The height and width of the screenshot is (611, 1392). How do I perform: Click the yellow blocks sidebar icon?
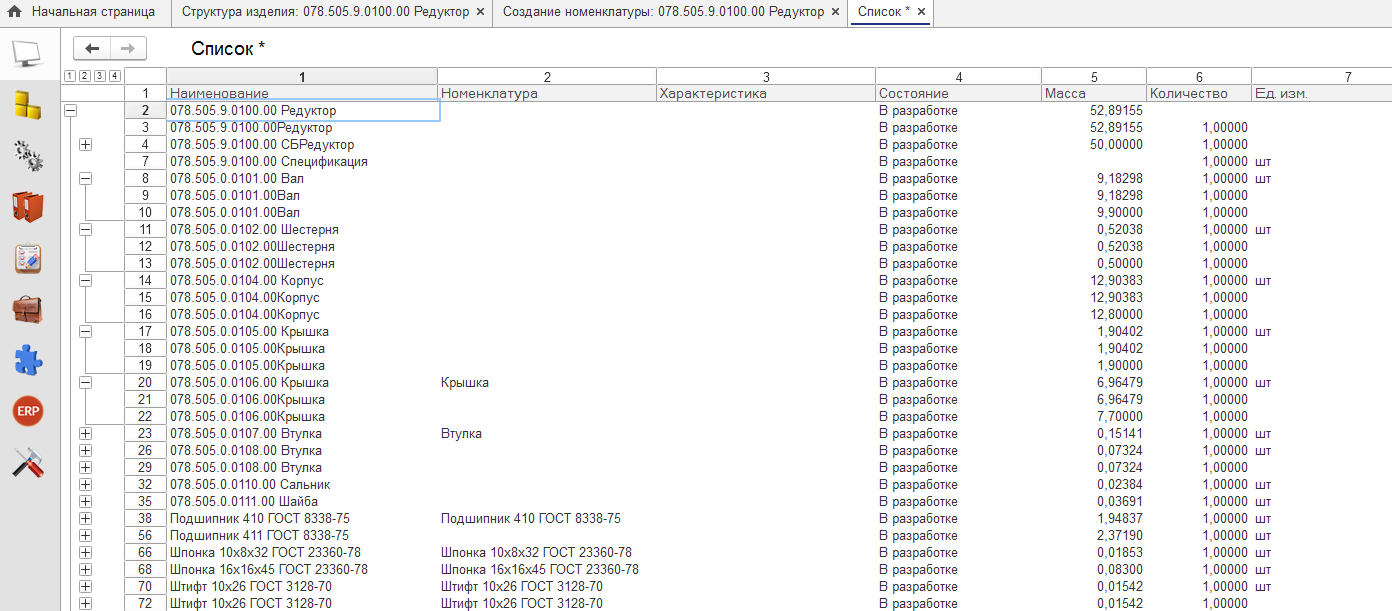pos(28,104)
